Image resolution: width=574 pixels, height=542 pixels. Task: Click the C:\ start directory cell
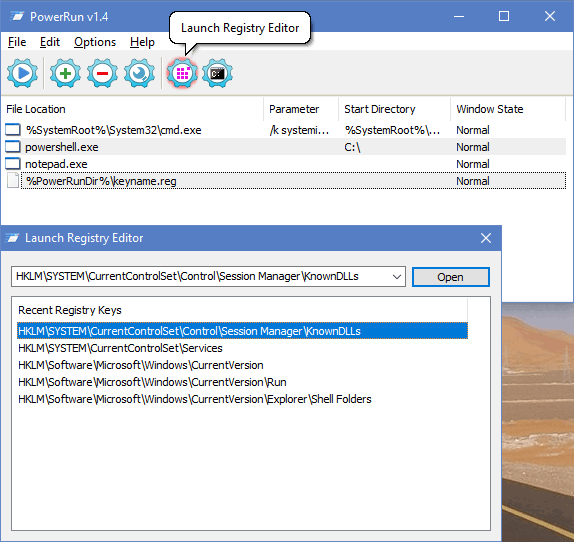[352, 147]
